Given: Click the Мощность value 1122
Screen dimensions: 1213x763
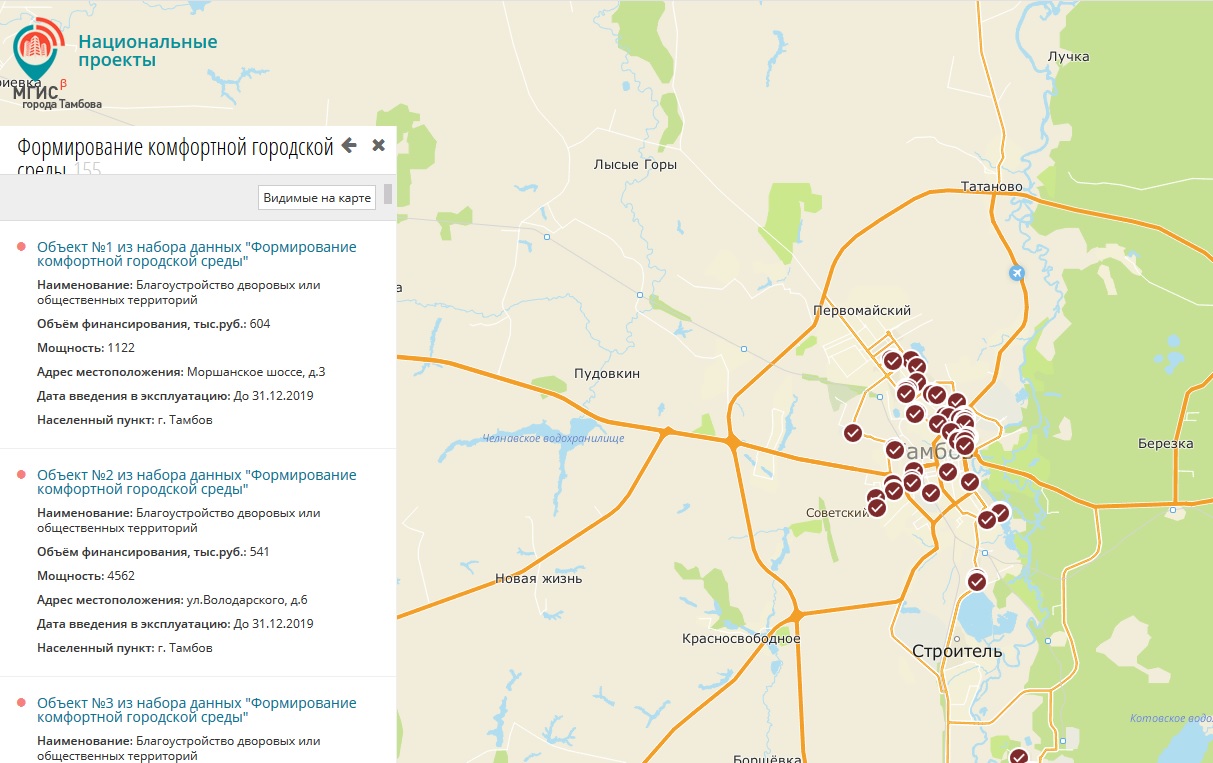Looking at the screenshot, I should (x=121, y=348).
